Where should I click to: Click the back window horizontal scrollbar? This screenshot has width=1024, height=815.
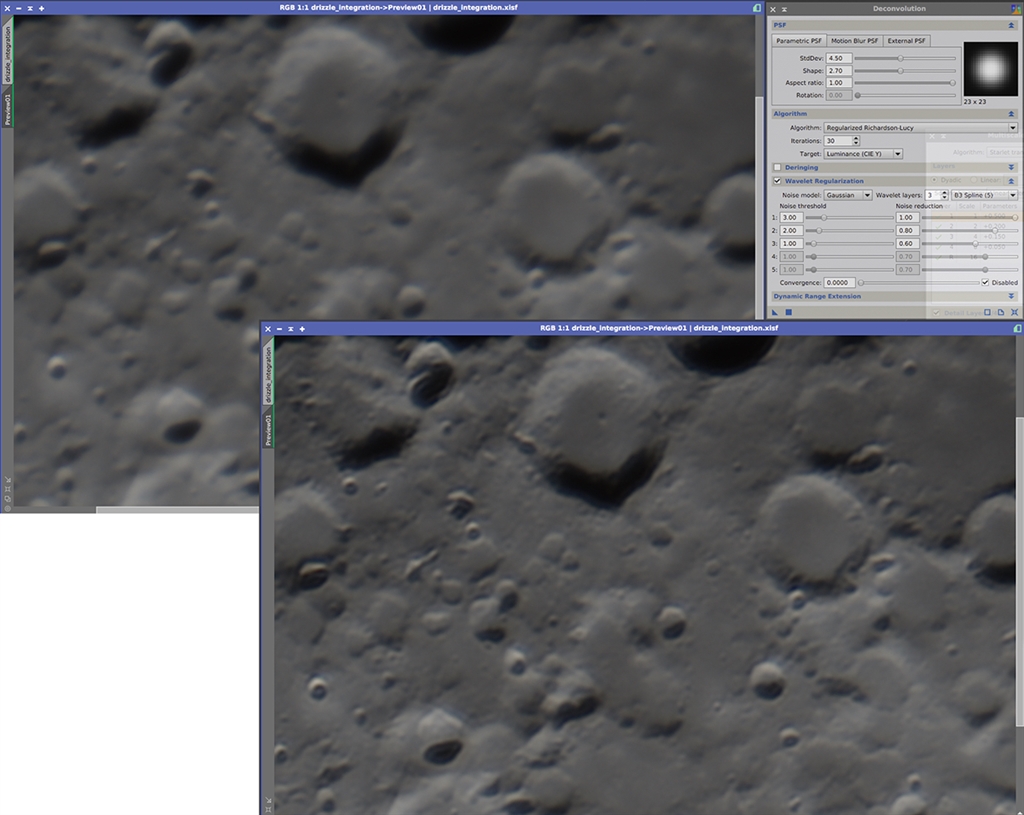pyautogui.click(x=178, y=509)
